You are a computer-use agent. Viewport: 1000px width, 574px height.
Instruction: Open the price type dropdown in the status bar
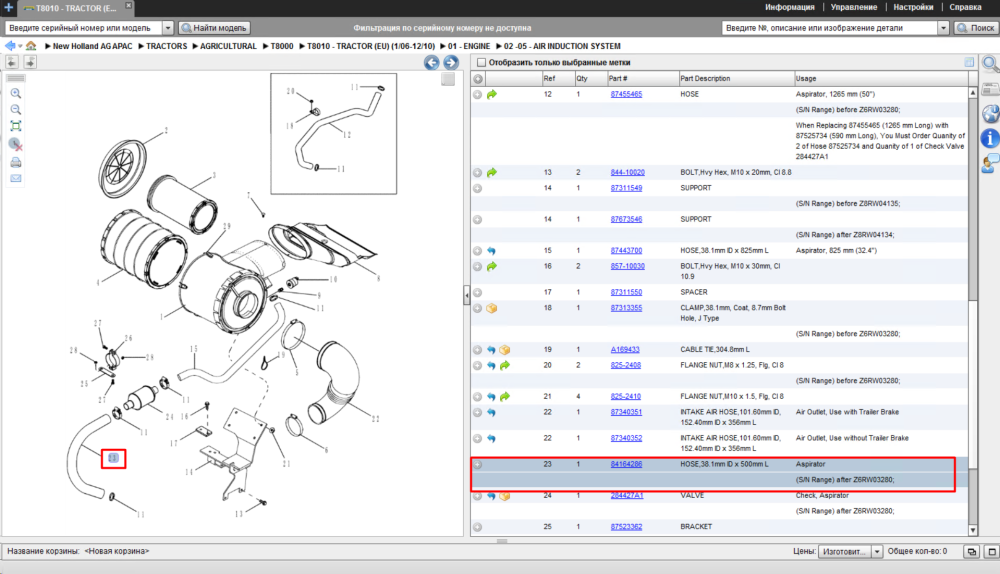[x=877, y=552]
